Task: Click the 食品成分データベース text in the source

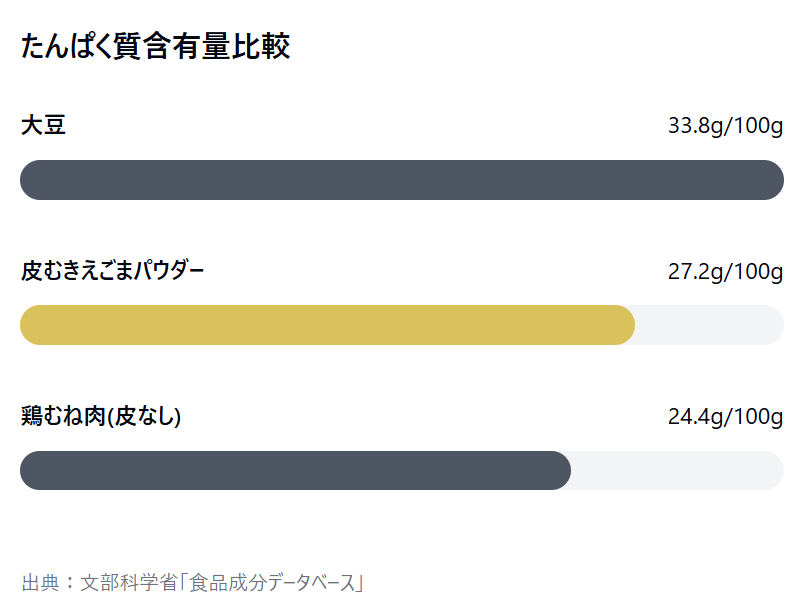Action: 273,583
